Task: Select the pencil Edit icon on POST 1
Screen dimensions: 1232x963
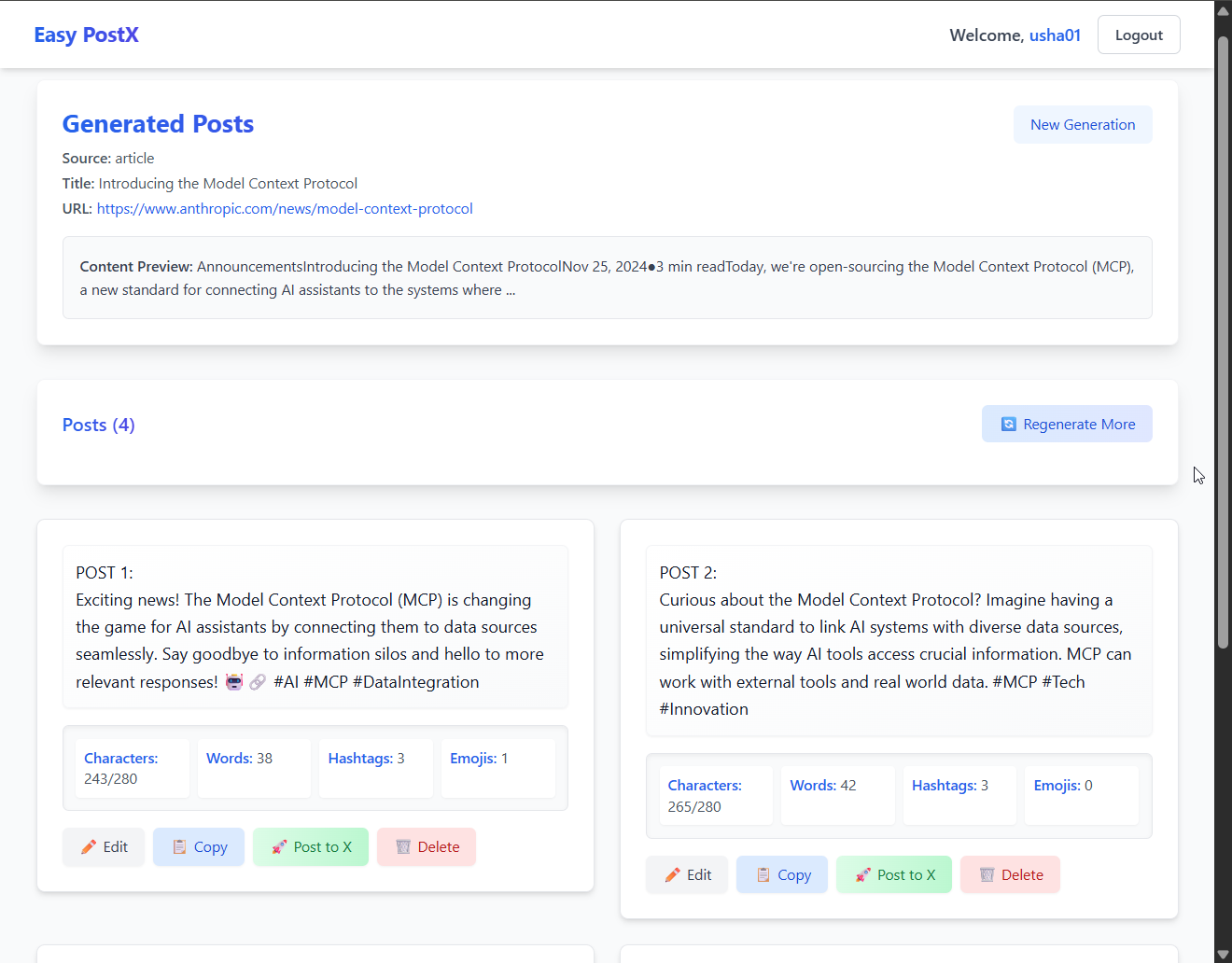Action: 91,846
